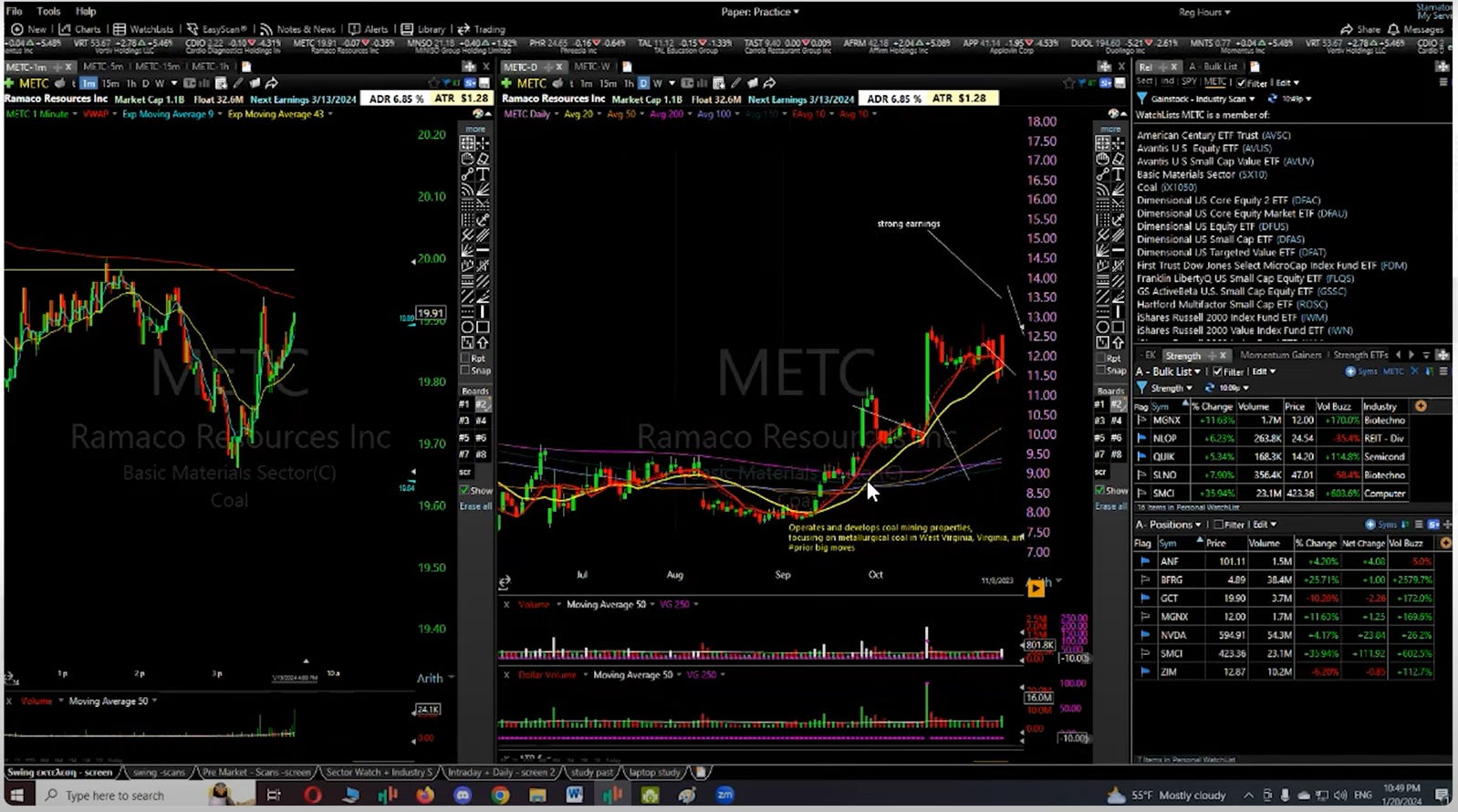Select Text tool on left drawing toolbar
The width and height of the screenshot is (1458, 812).
point(483,173)
